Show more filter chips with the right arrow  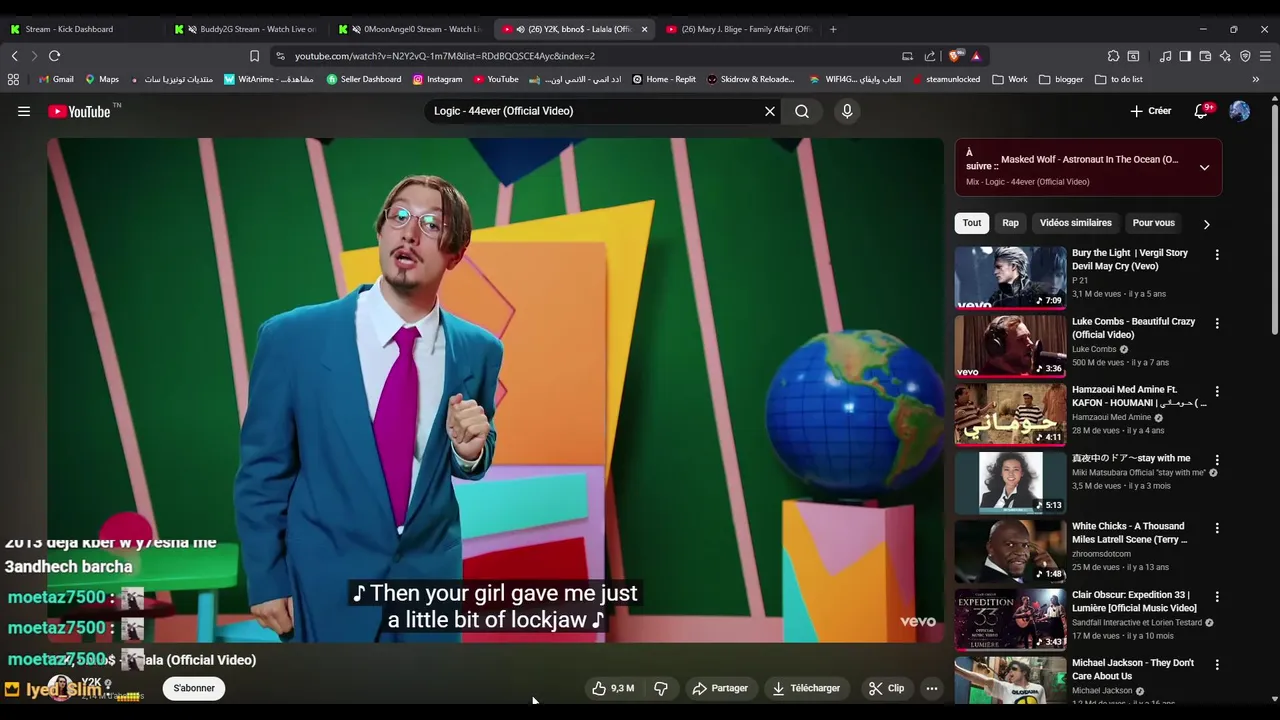coord(1206,224)
